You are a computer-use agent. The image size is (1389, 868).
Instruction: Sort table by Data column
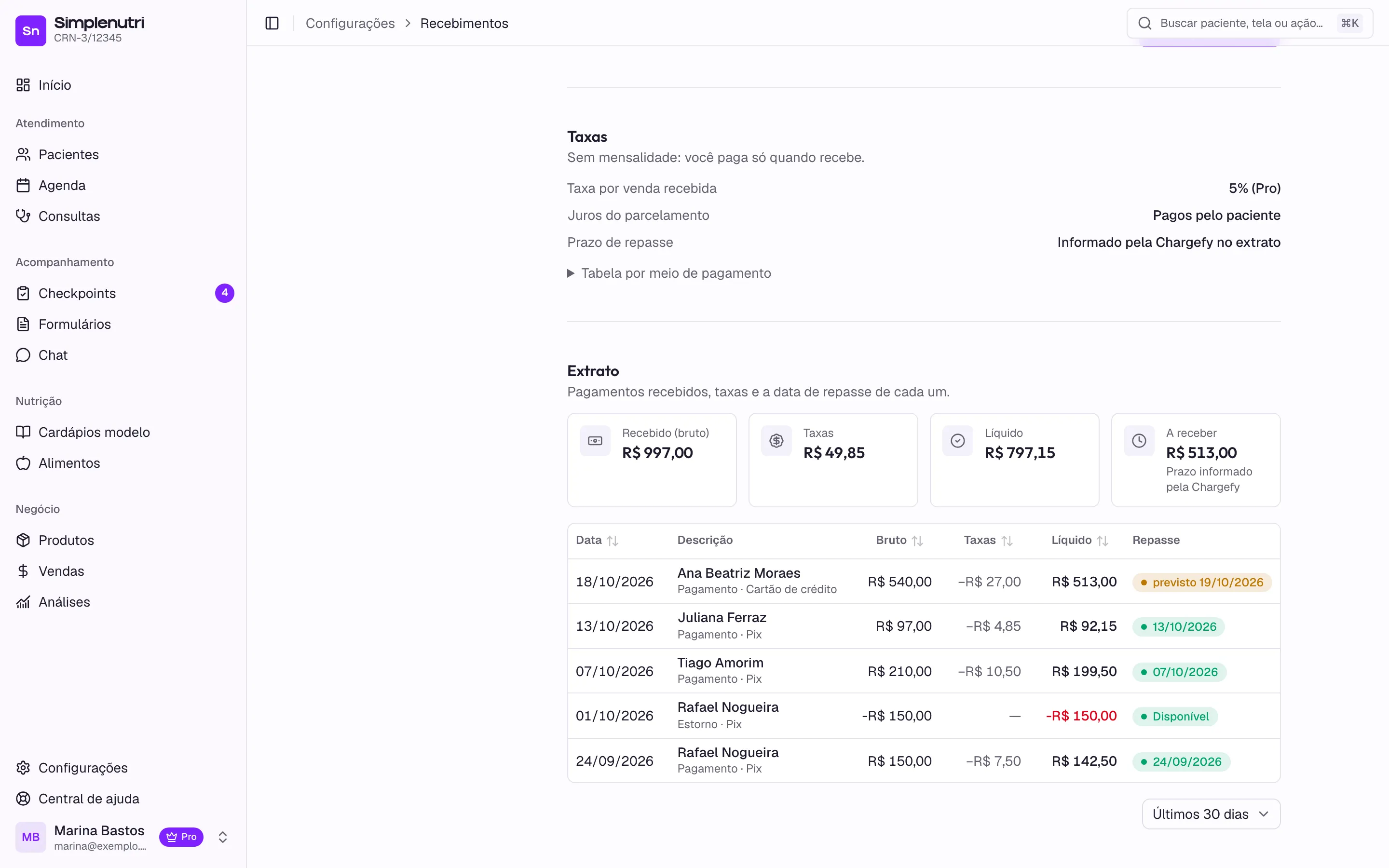click(x=597, y=540)
